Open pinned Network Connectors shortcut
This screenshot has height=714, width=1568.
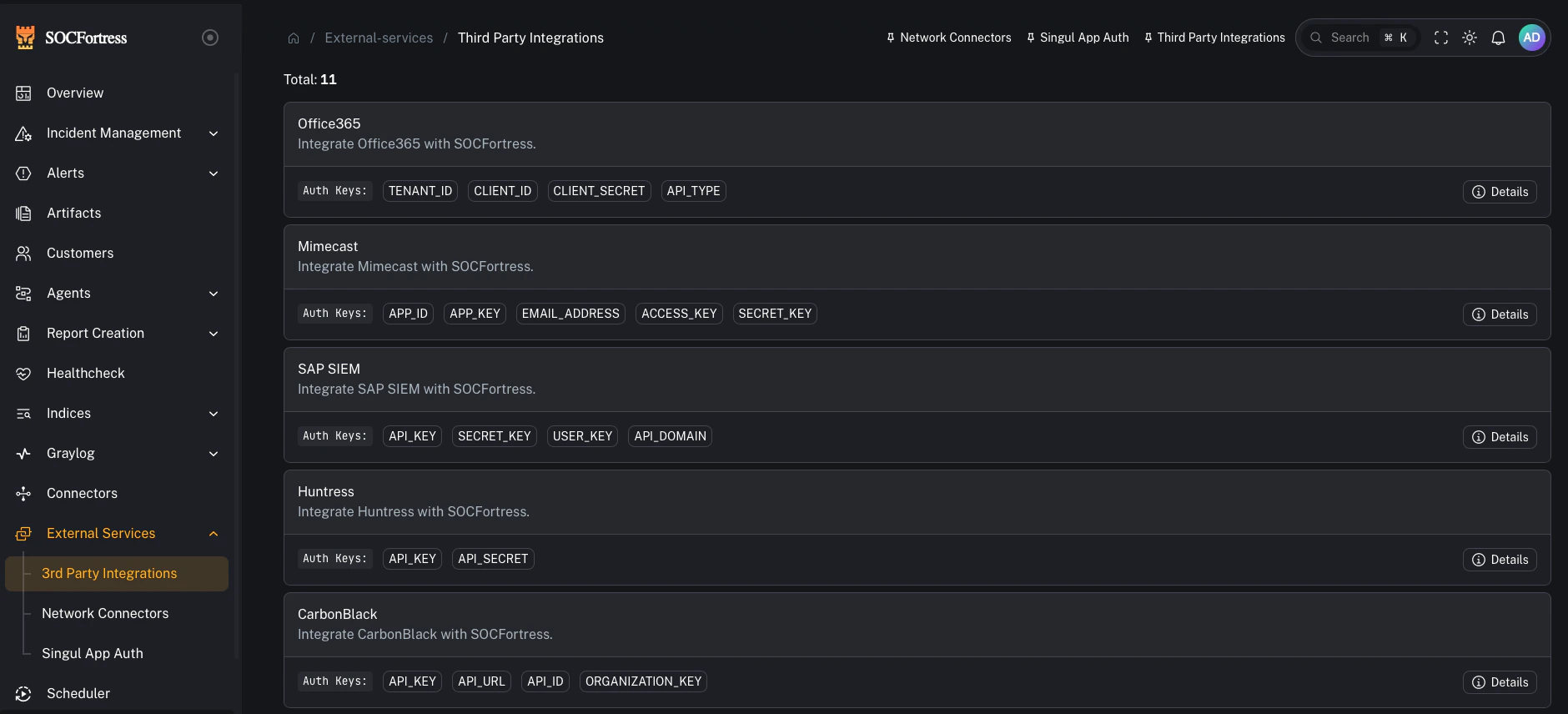tap(948, 38)
